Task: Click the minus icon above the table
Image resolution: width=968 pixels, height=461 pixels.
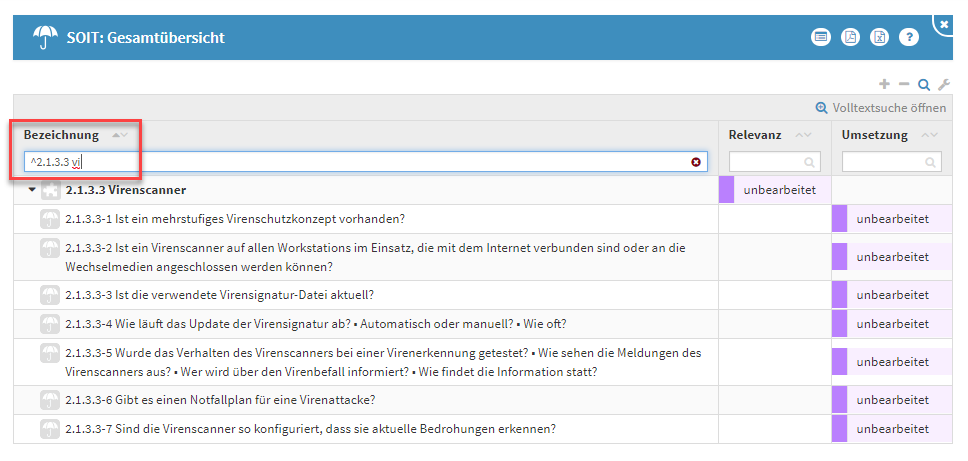Action: tap(904, 85)
